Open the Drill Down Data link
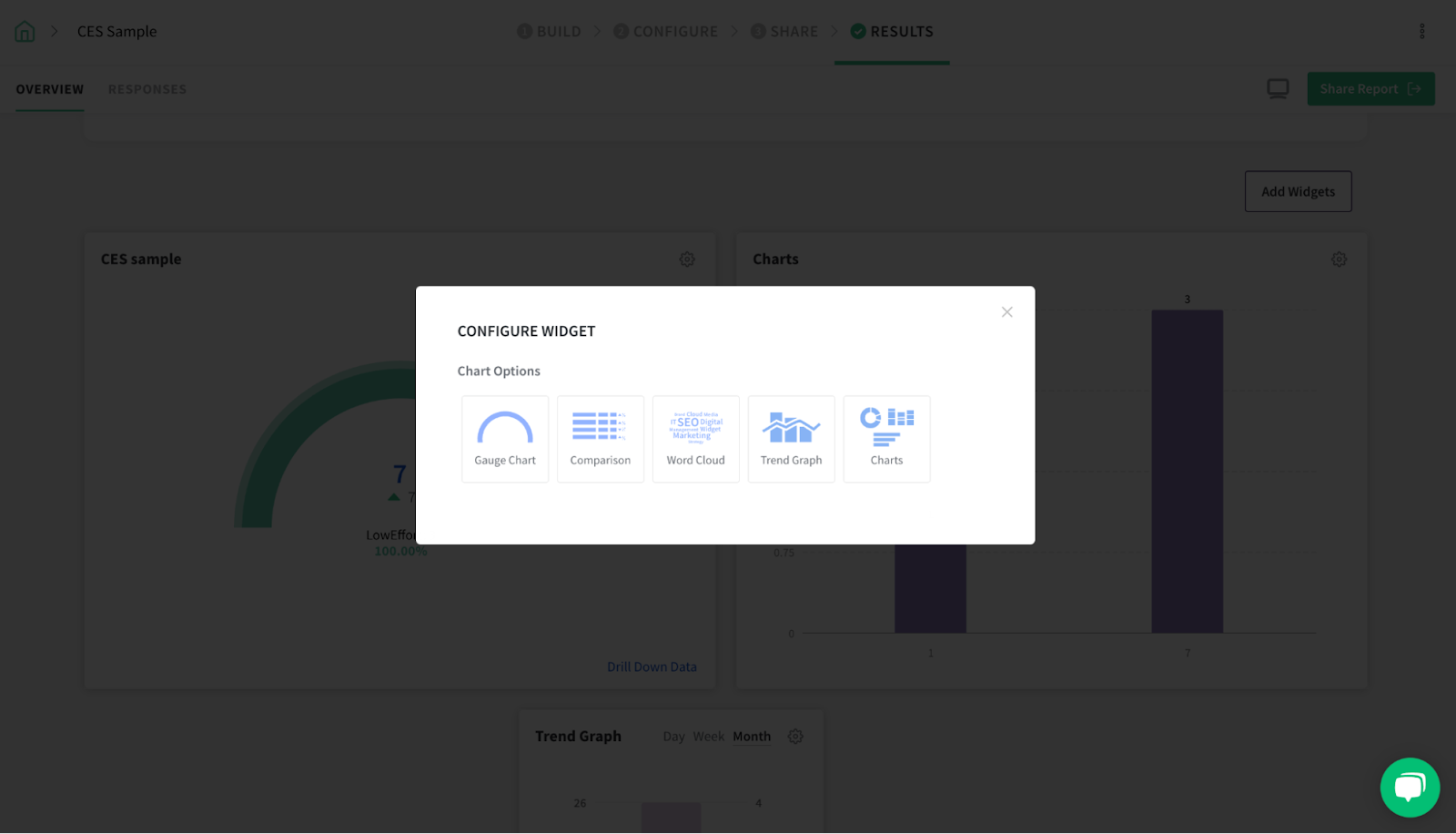Viewport: 1456px width, 834px height. point(652,667)
